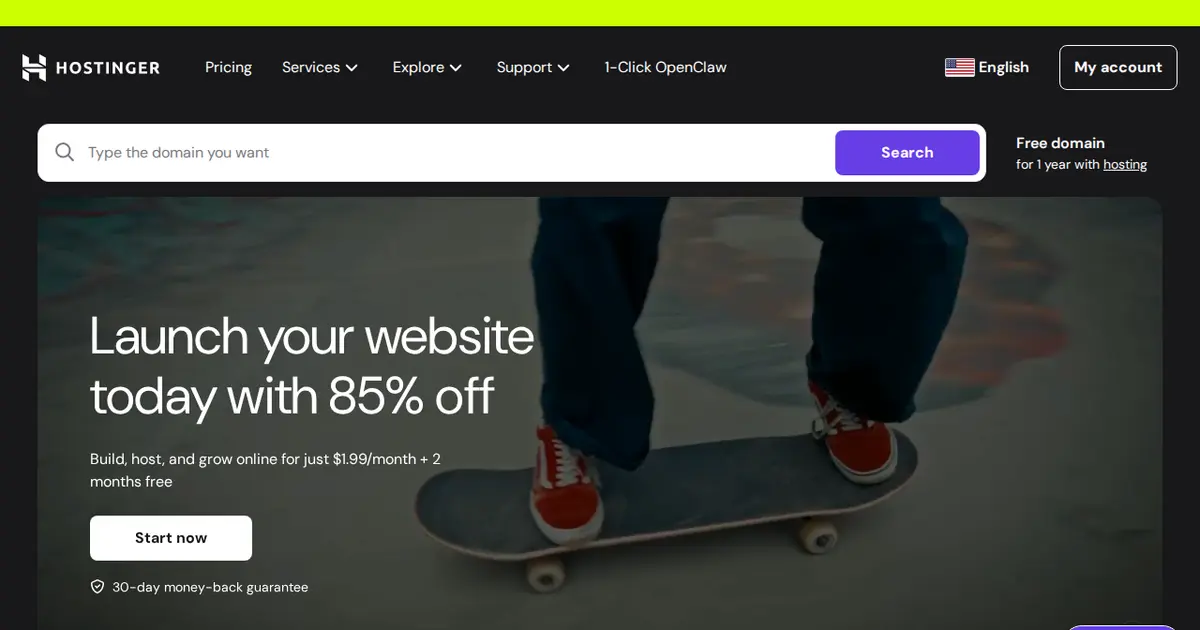This screenshot has height=630, width=1200.
Task: Click the lime green announcement banner
Action: point(600,13)
